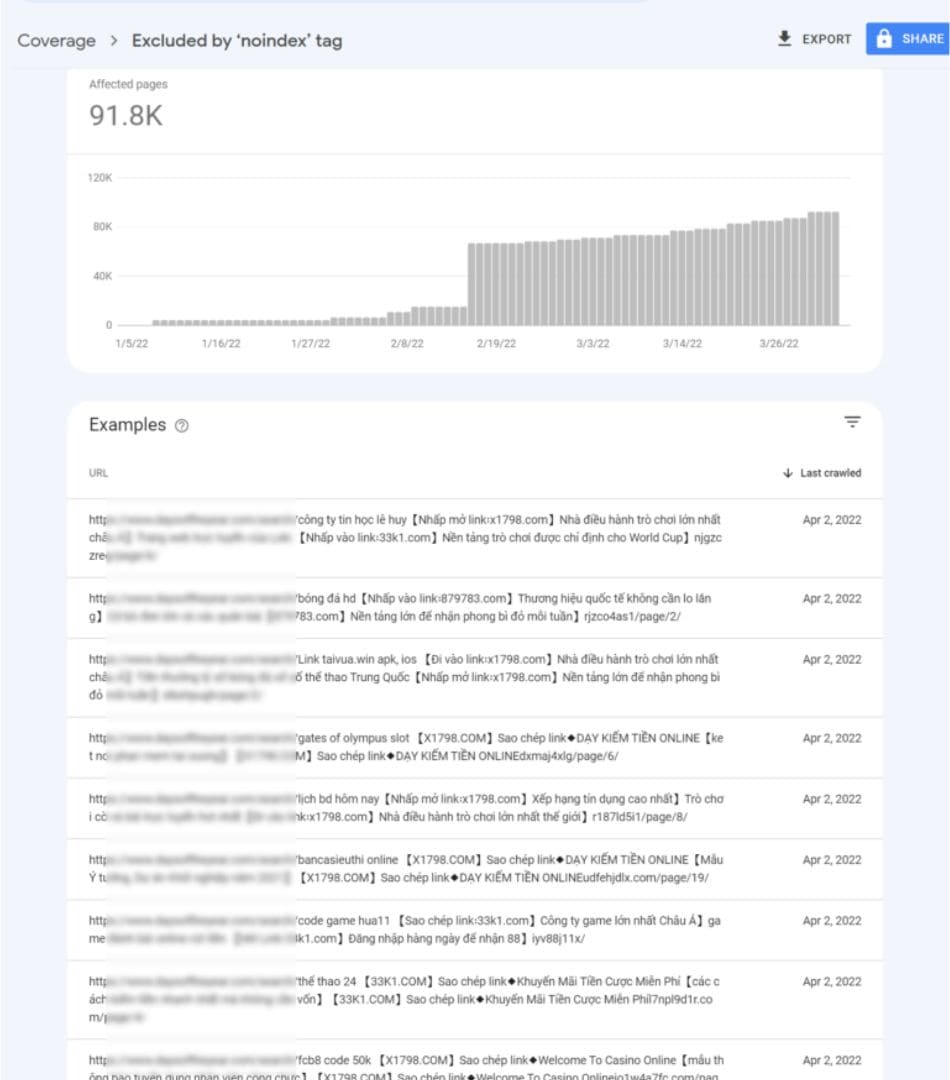Click the Last crawled sort arrow

[787, 473]
